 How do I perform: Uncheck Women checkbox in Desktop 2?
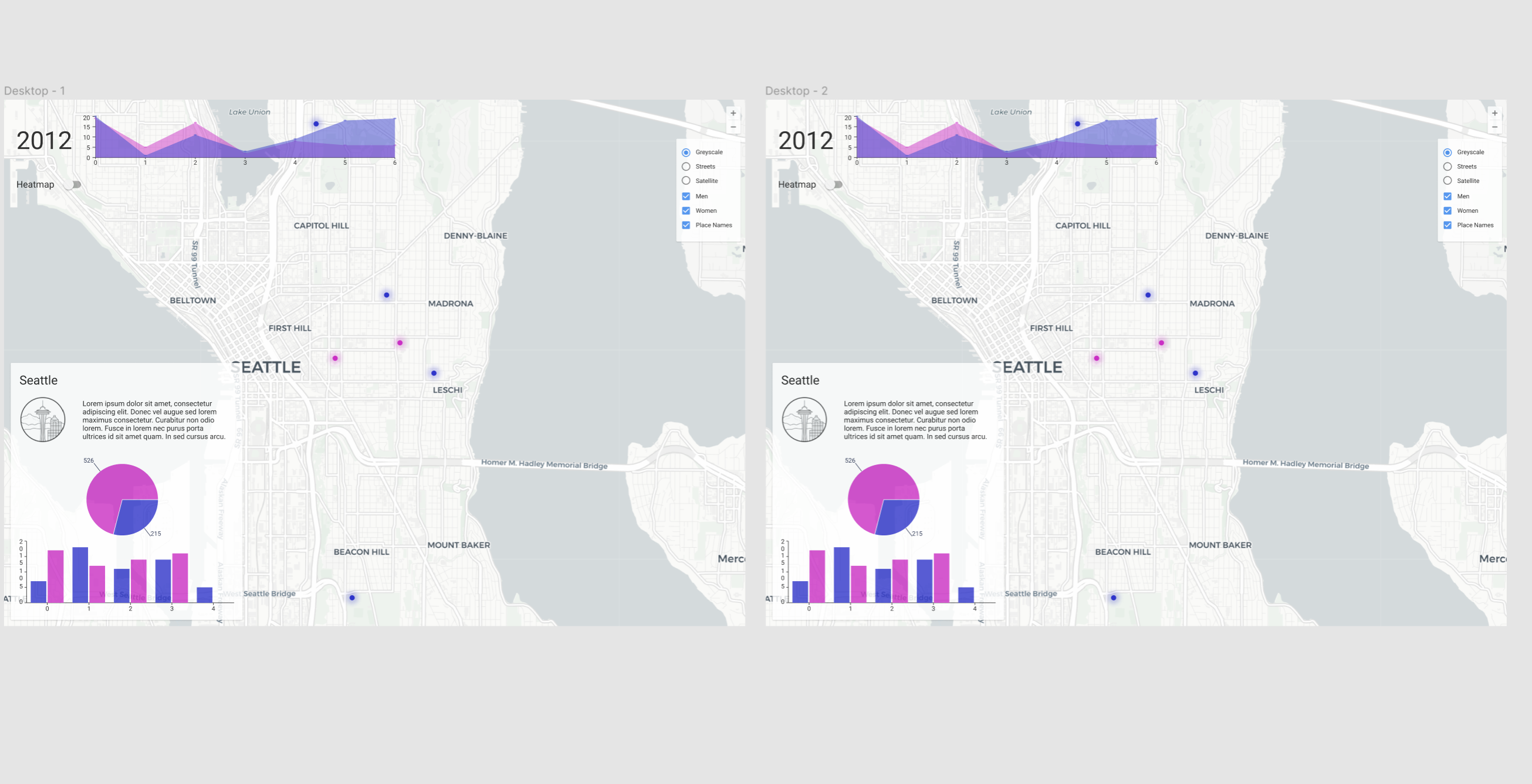point(1447,211)
